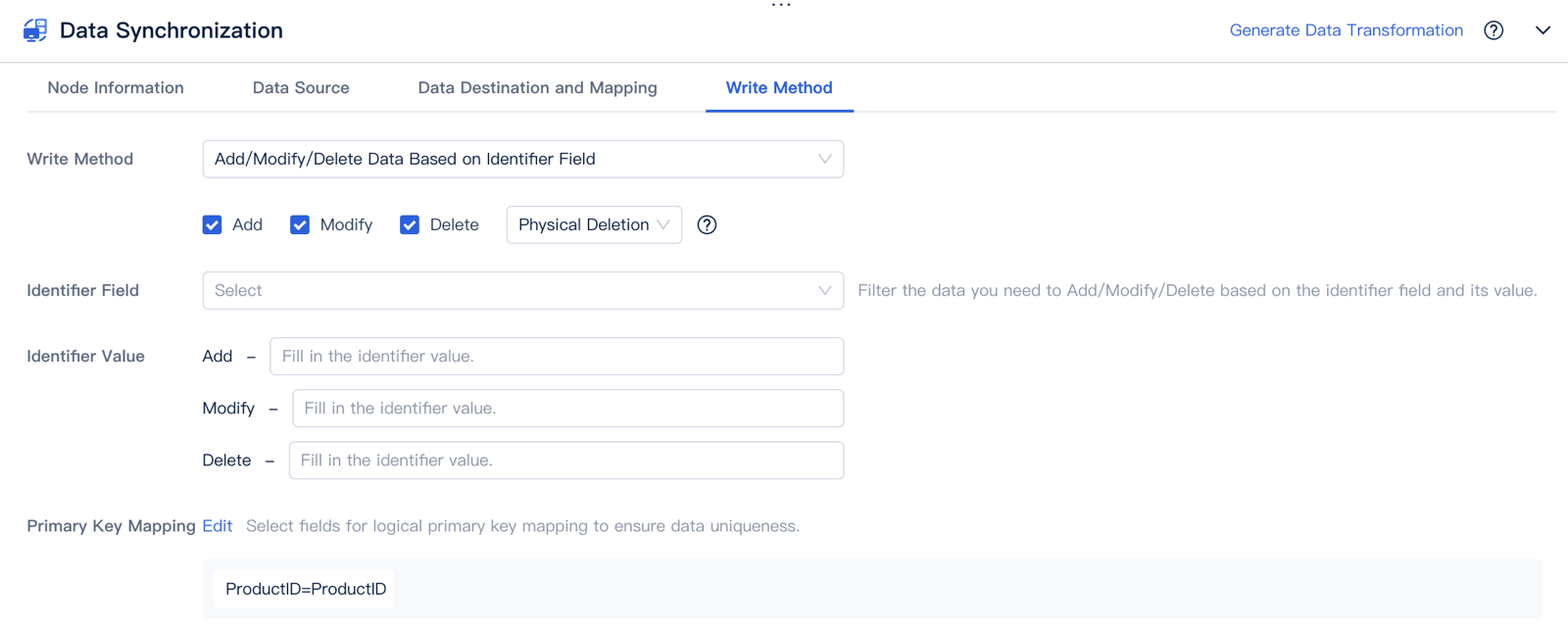
Task: Open the Data Destination and Mapping tab
Action: [537, 87]
